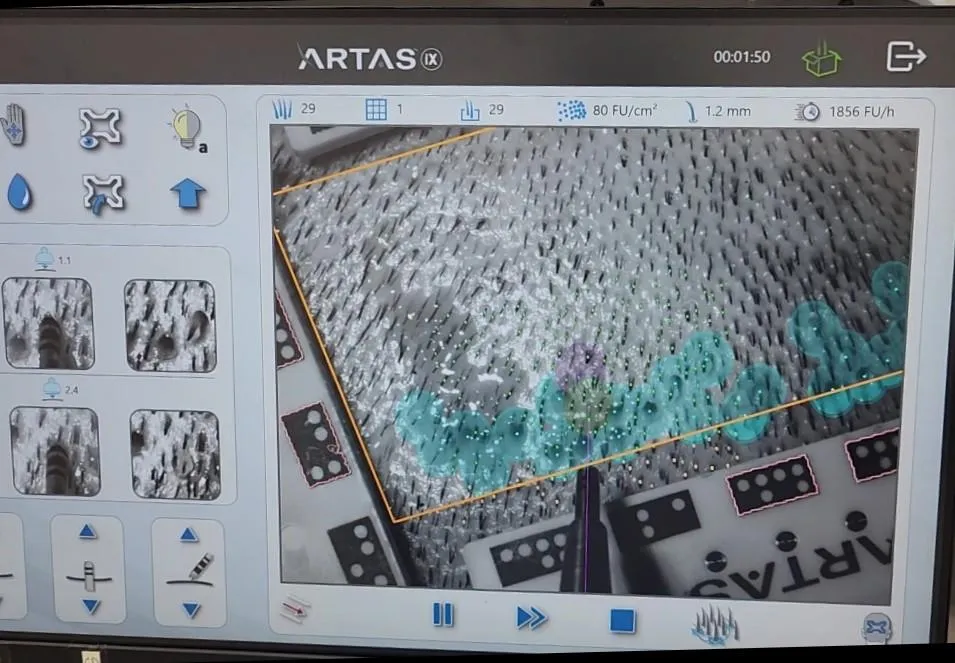Tap the hair grafts icon in bottom bar

(x=716, y=623)
